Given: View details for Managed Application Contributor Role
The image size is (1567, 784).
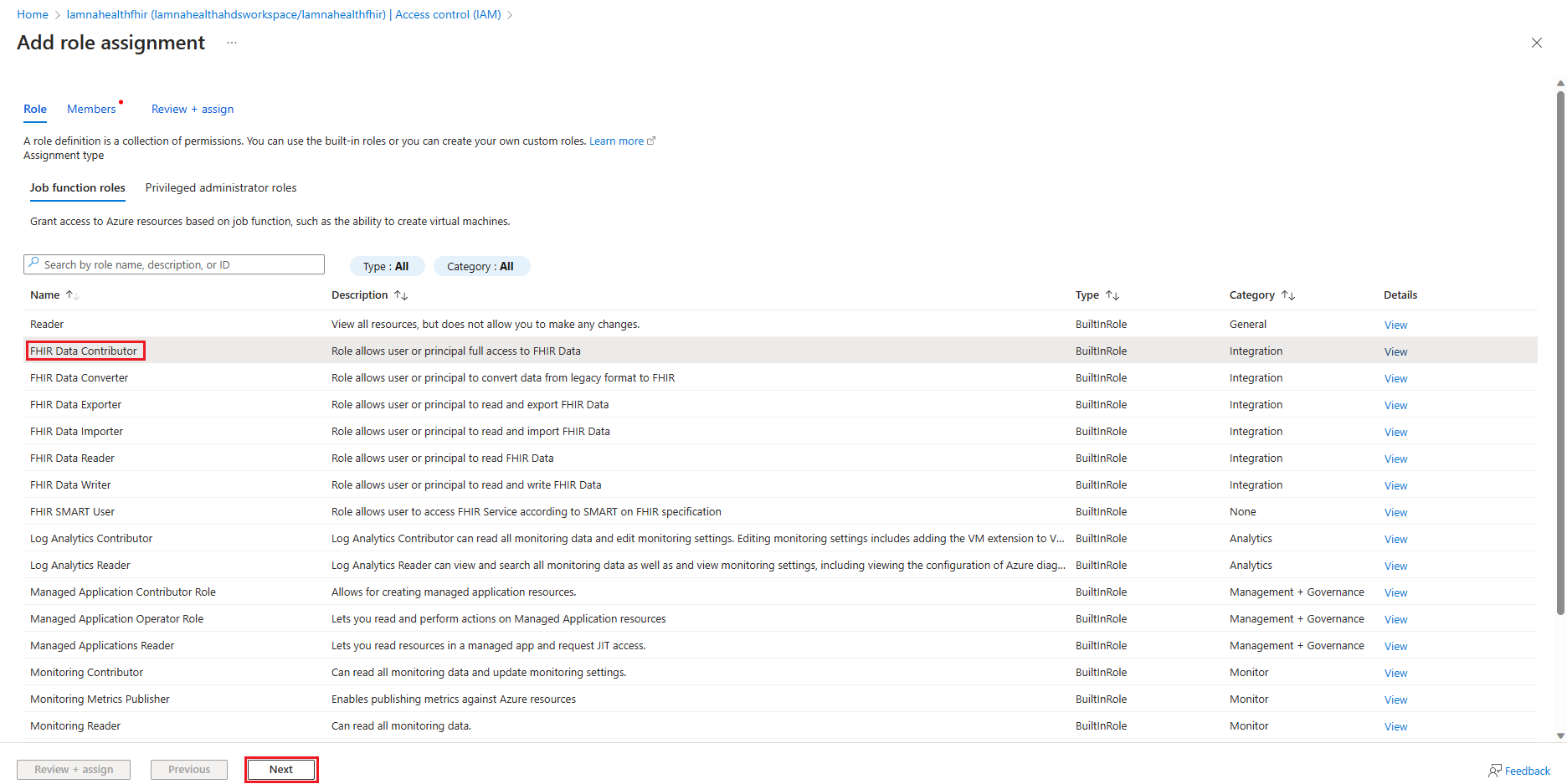Looking at the screenshot, I should 1395,593.
